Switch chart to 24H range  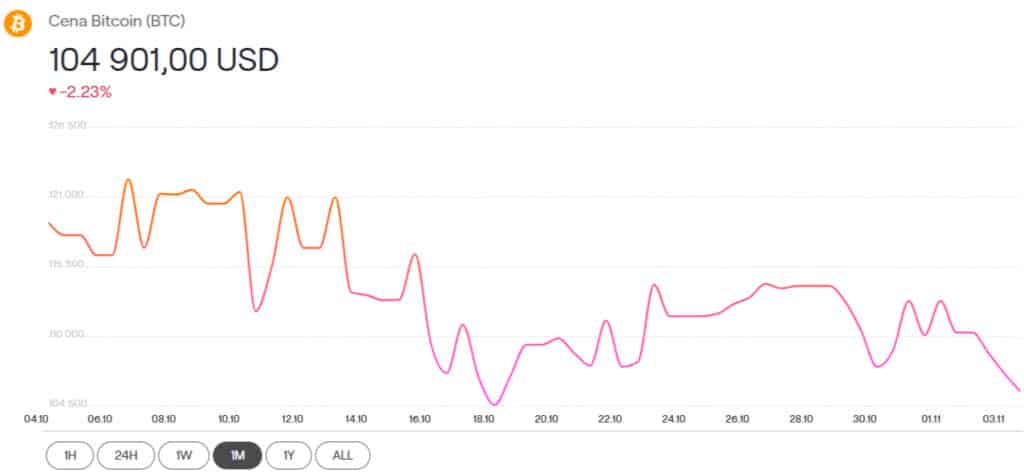[x=126, y=456]
